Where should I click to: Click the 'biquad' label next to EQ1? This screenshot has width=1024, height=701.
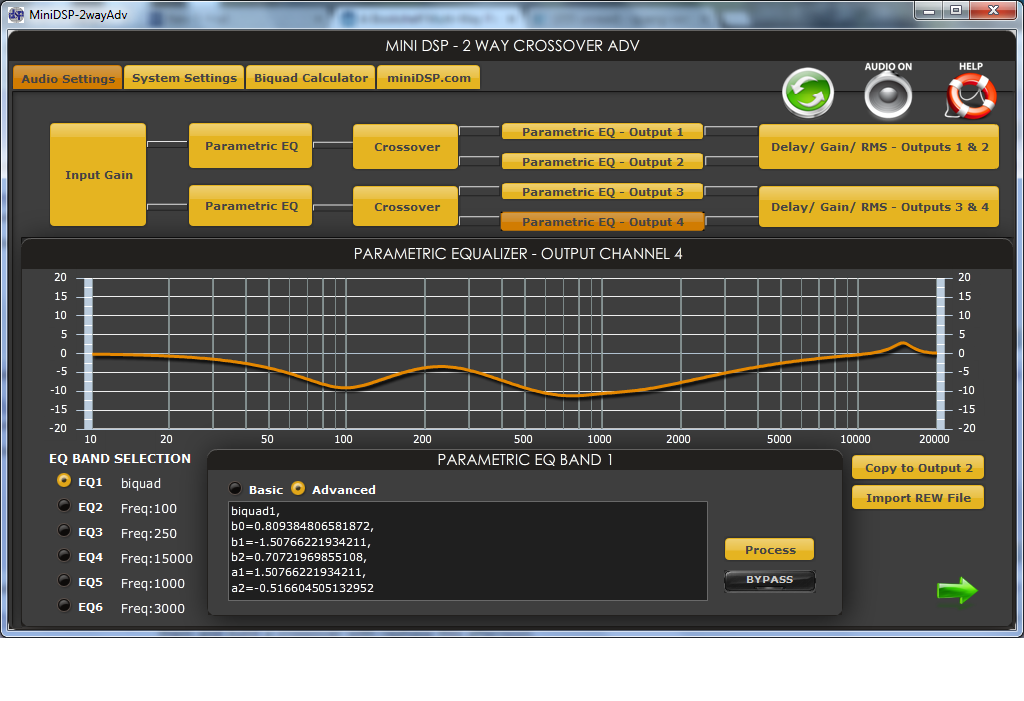[x=140, y=483]
